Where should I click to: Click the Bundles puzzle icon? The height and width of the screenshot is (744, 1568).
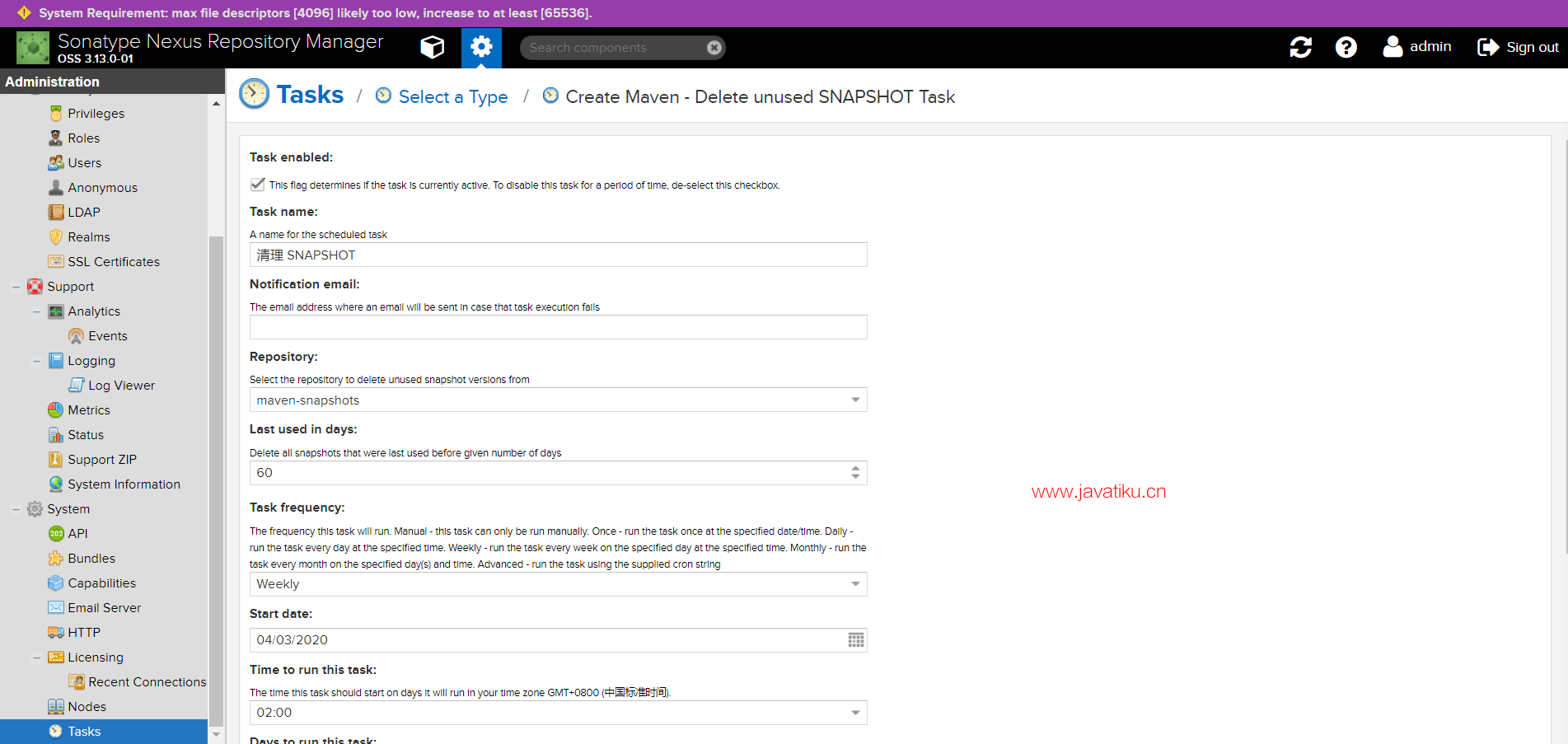pos(56,558)
